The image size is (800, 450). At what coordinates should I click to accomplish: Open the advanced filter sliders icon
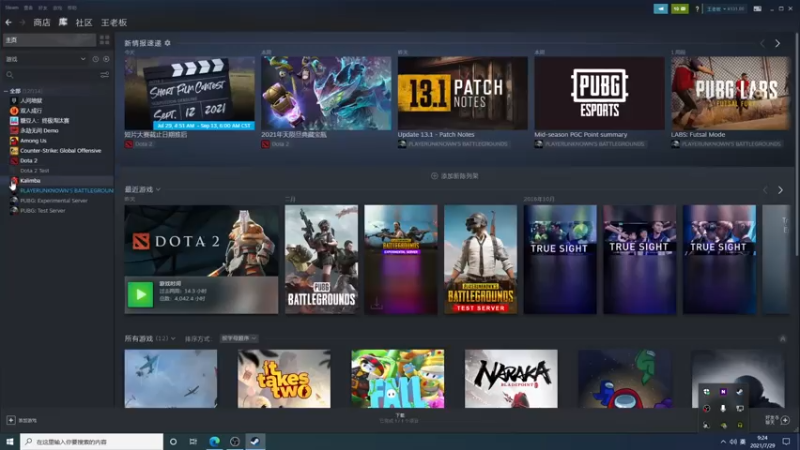tap(105, 75)
